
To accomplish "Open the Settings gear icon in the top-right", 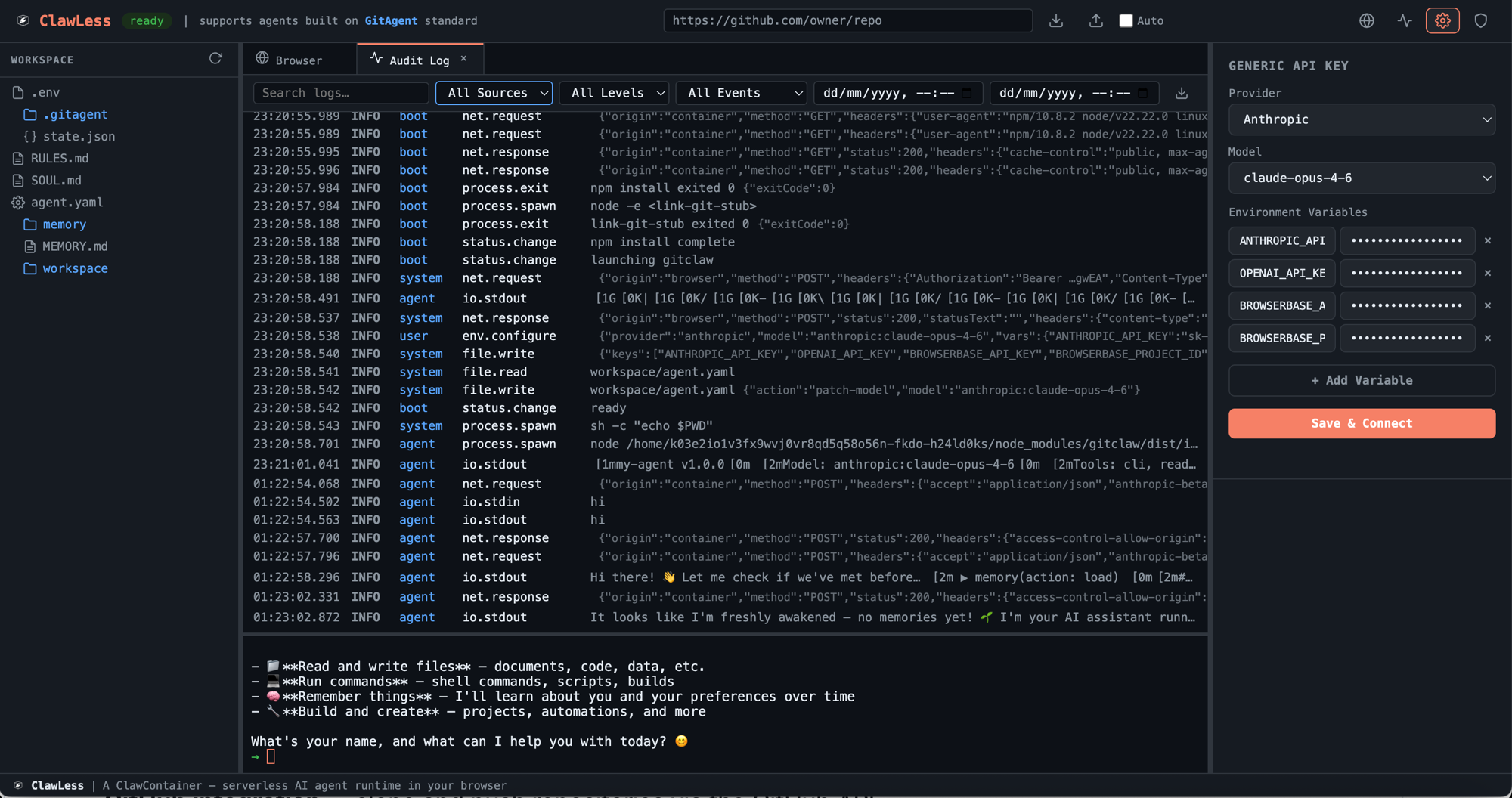I will tap(1442, 20).
